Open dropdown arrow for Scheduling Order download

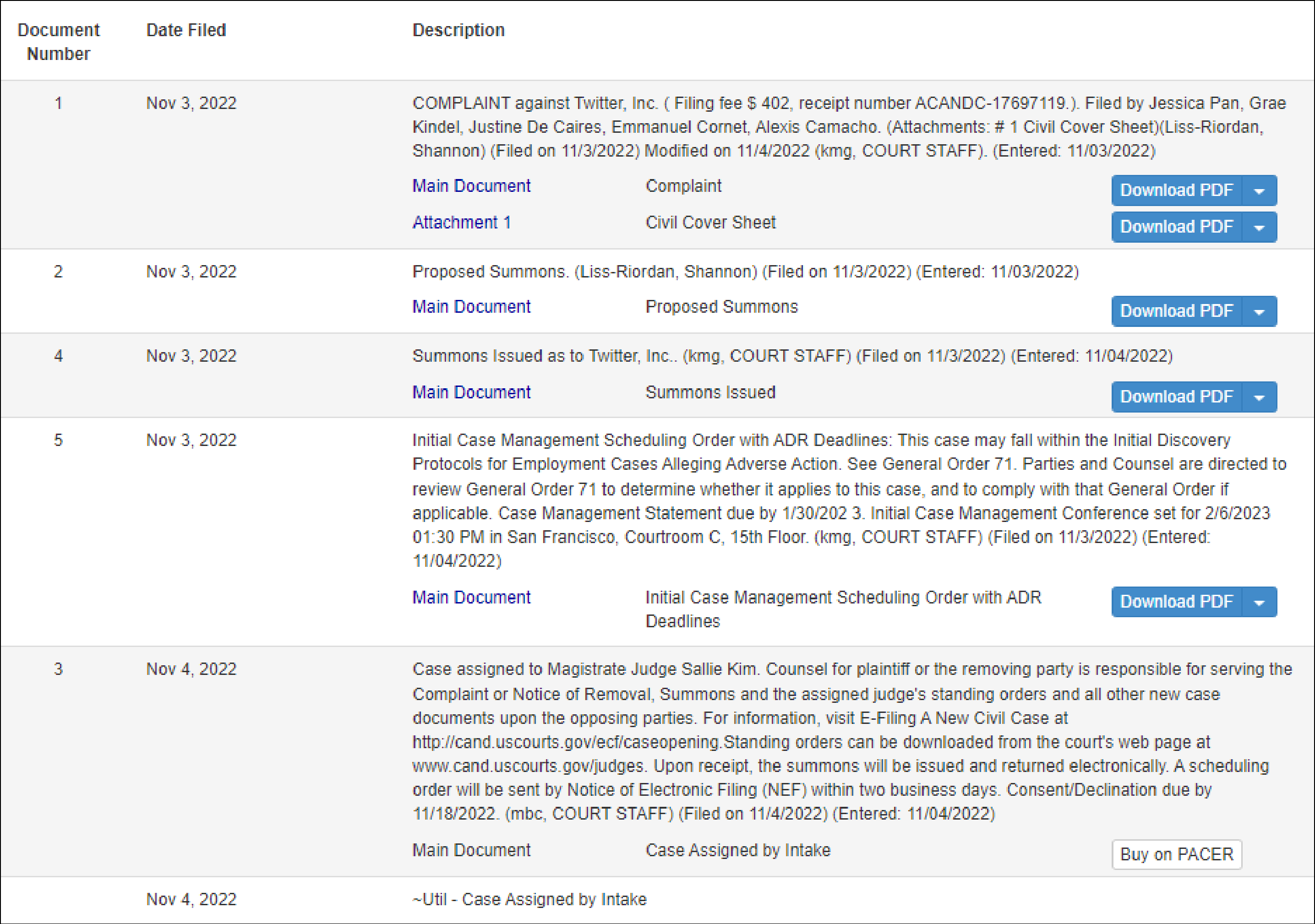[x=1259, y=602]
